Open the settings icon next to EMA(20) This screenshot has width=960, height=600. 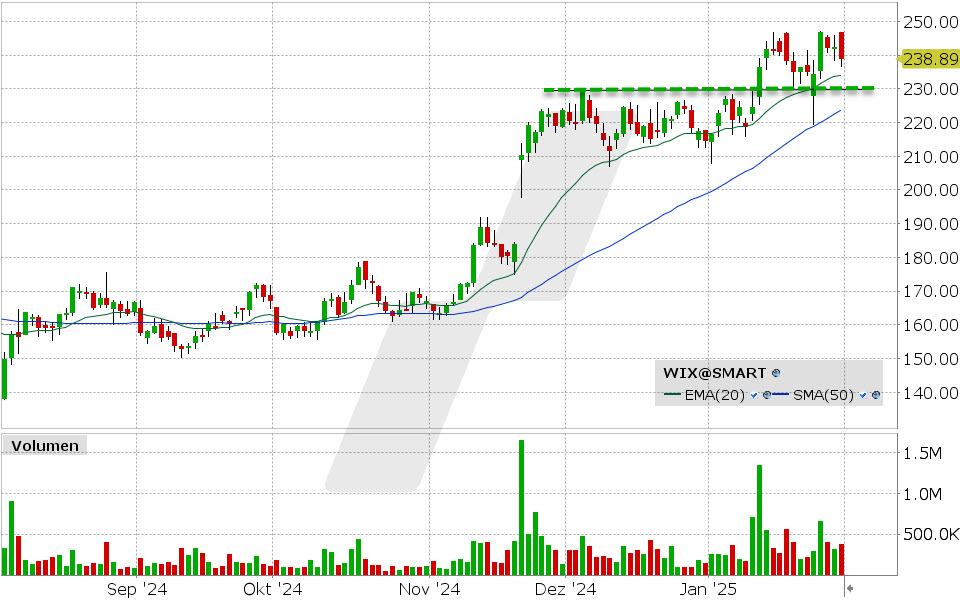(x=767, y=396)
